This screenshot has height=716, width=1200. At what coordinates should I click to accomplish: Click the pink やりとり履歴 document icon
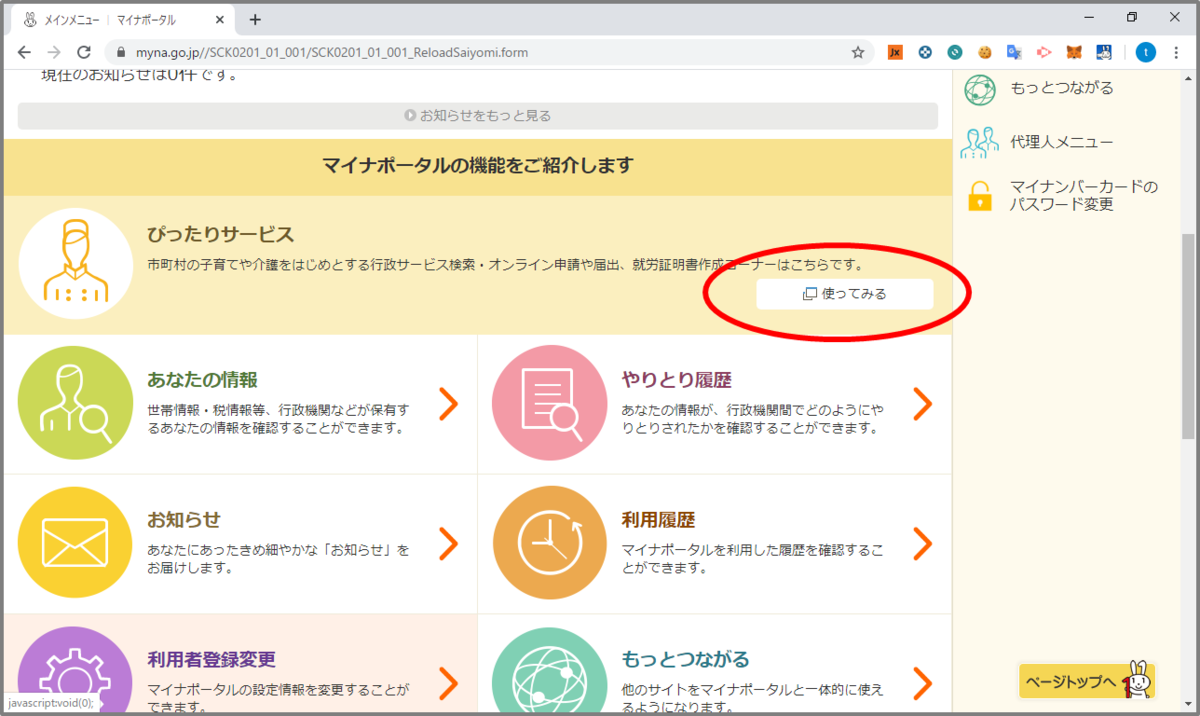coord(549,403)
